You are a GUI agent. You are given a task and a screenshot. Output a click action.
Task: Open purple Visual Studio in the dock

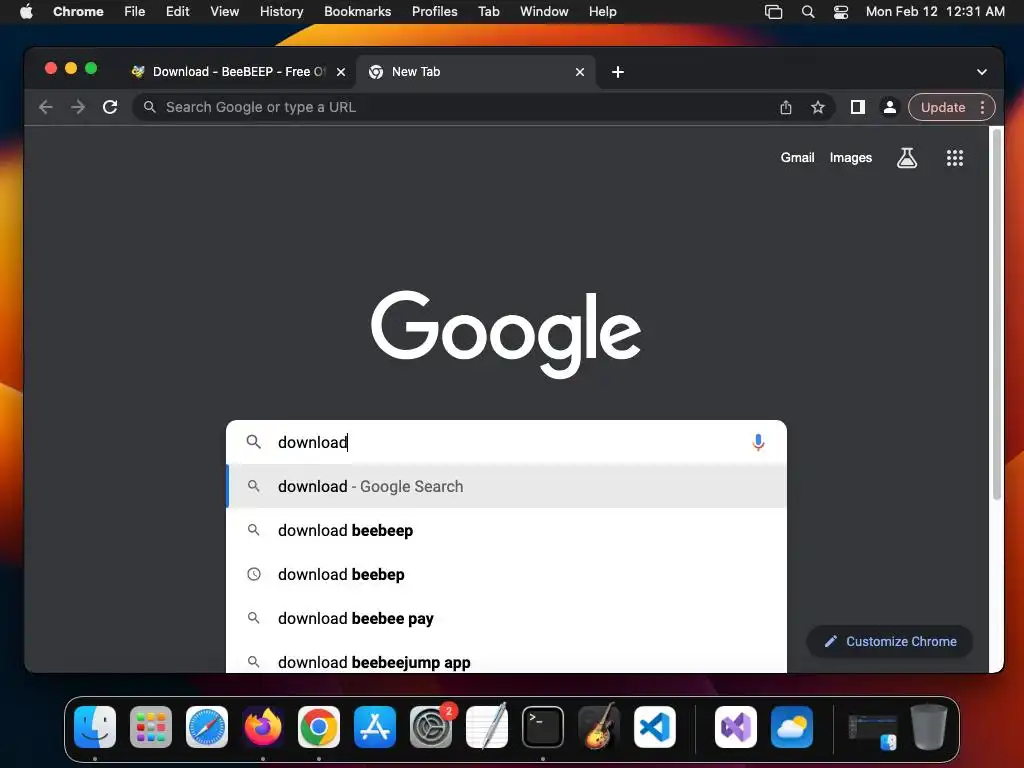pos(736,727)
